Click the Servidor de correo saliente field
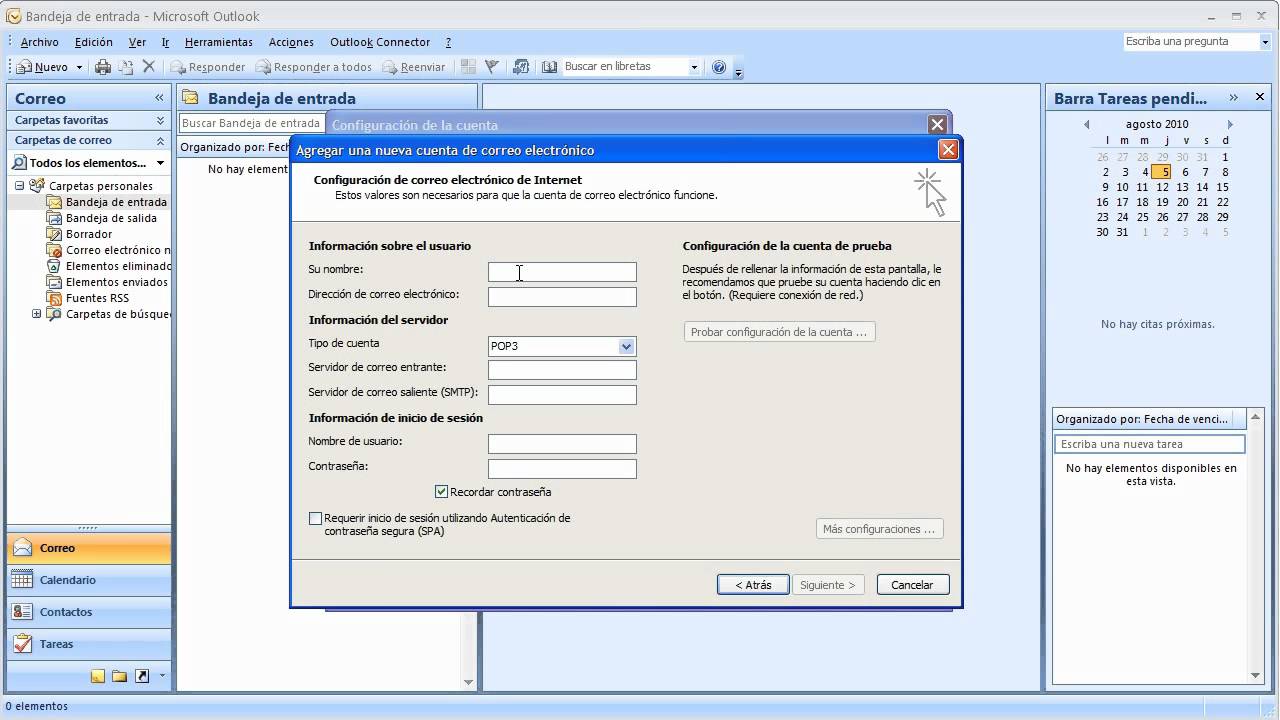1280x720 pixels. pyautogui.click(x=562, y=395)
